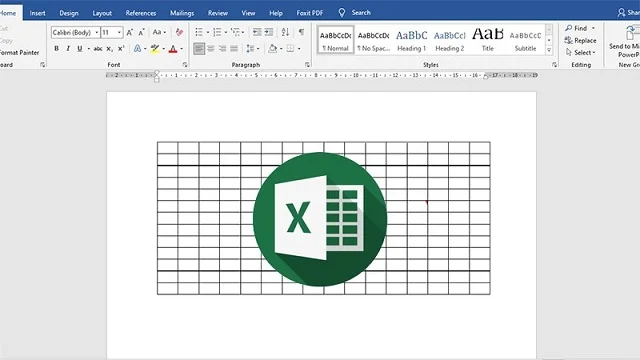Switch to the Layout tab
Viewport: 640px width, 360px height.
(102, 13)
